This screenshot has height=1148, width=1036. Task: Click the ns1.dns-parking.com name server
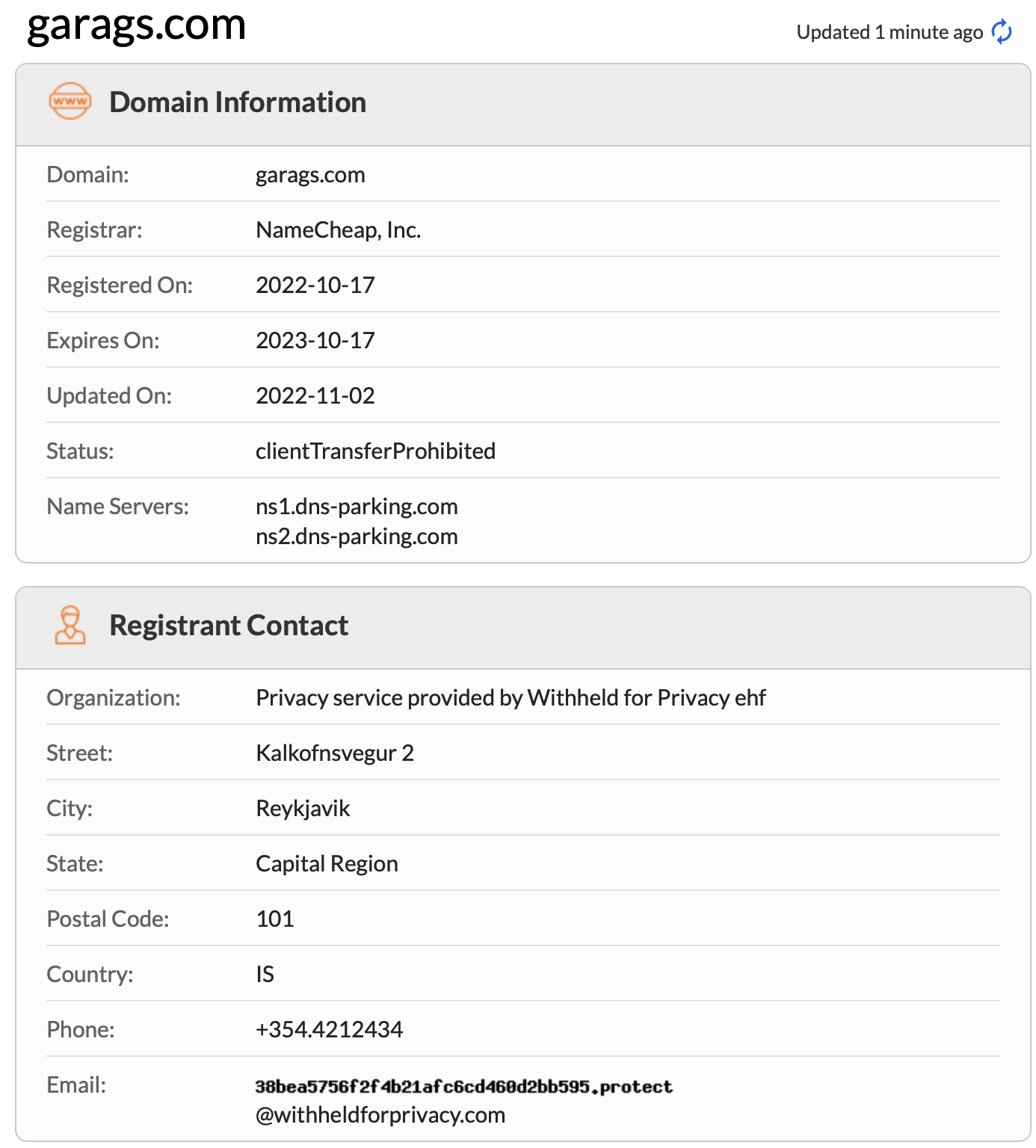(357, 507)
